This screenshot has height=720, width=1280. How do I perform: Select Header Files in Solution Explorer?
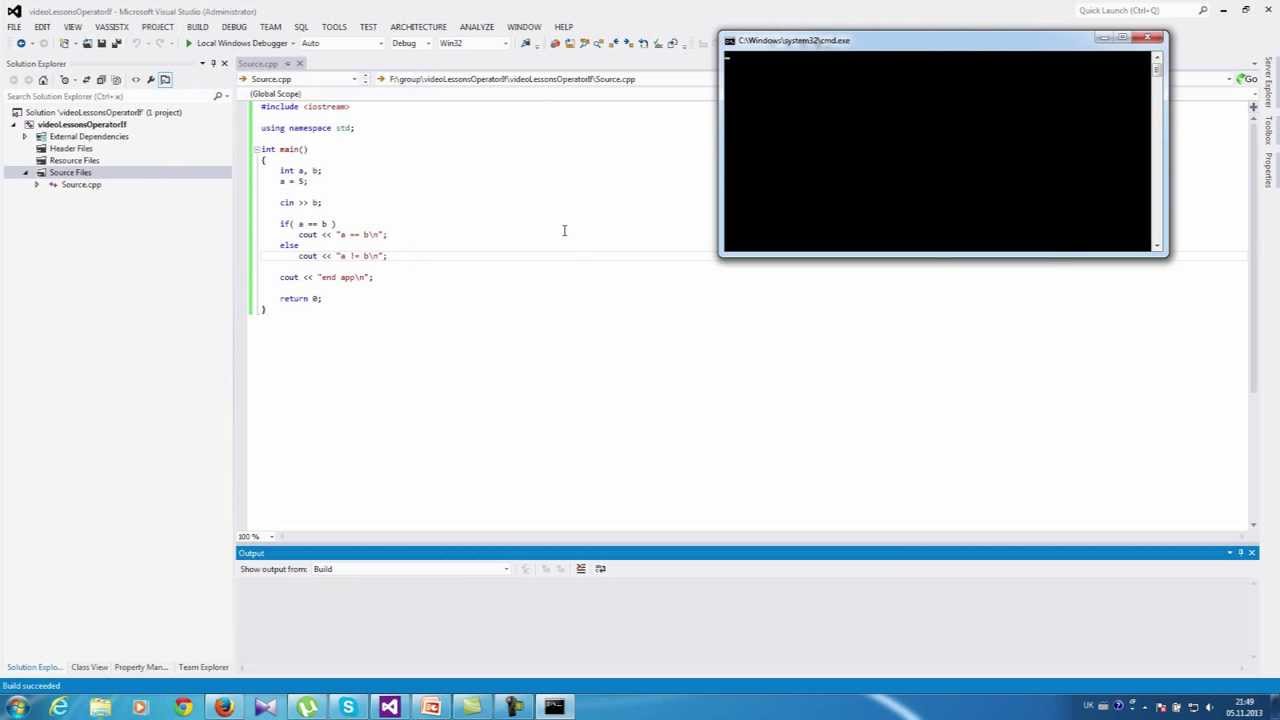tap(71, 148)
